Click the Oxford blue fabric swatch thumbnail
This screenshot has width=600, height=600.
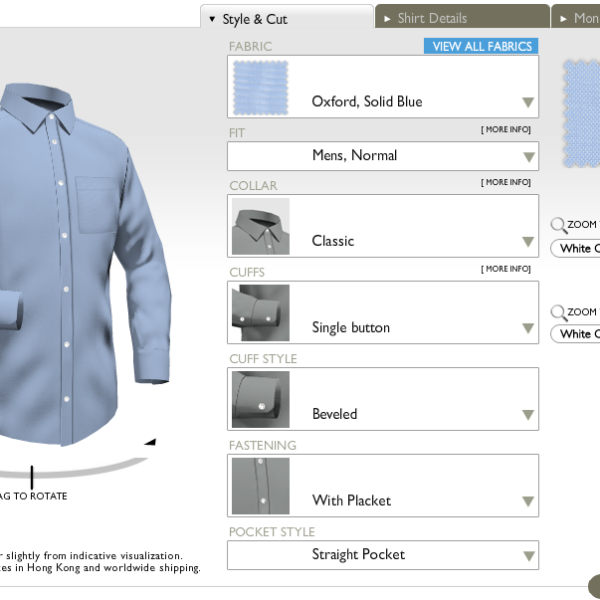pyautogui.click(x=261, y=88)
